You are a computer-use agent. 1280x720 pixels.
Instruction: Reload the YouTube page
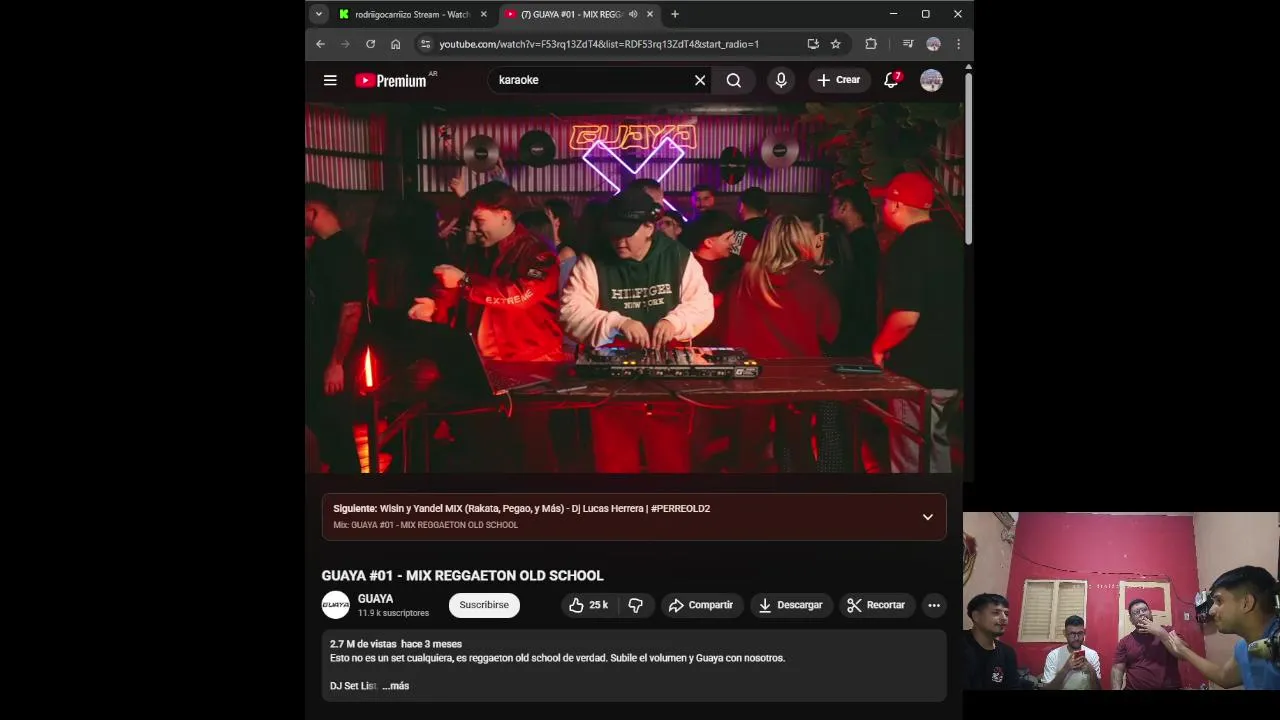(x=370, y=44)
